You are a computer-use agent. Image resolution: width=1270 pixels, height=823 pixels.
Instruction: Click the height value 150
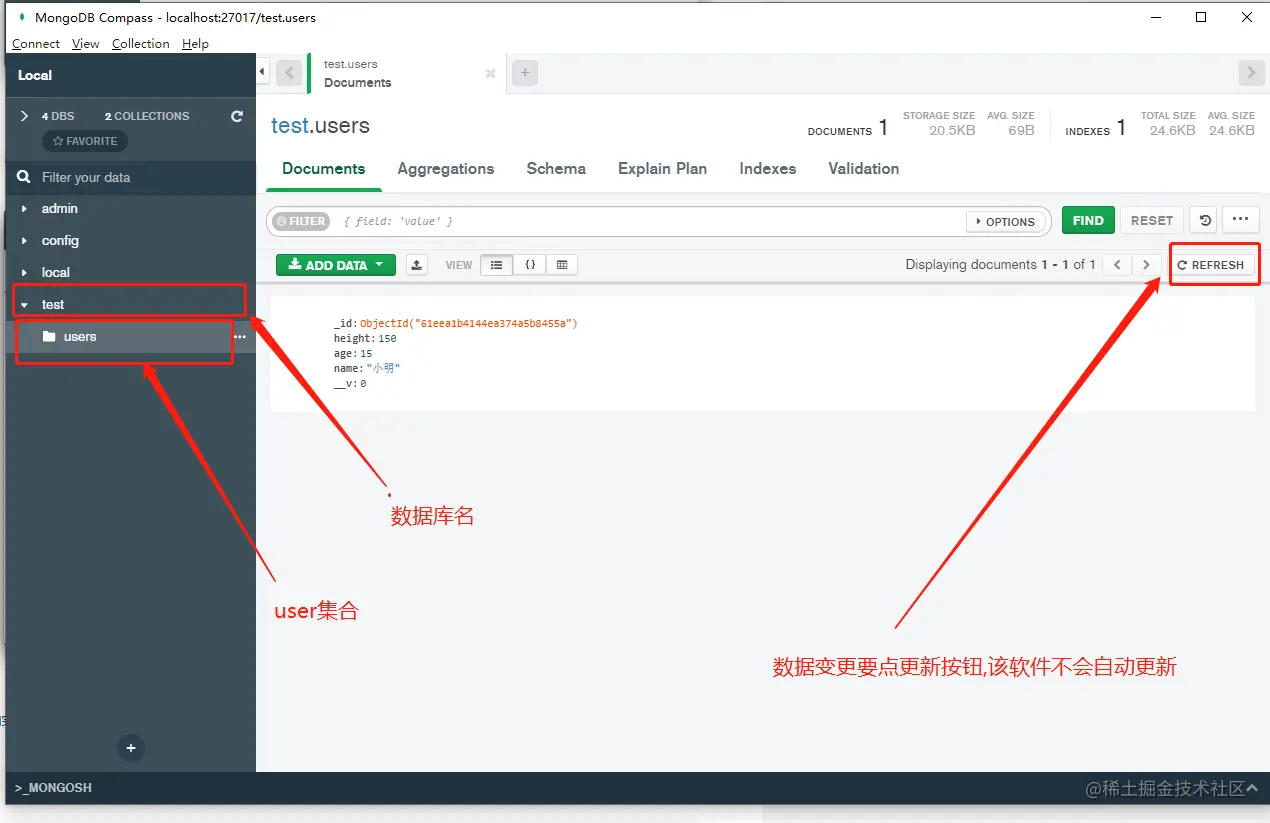coord(387,339)
